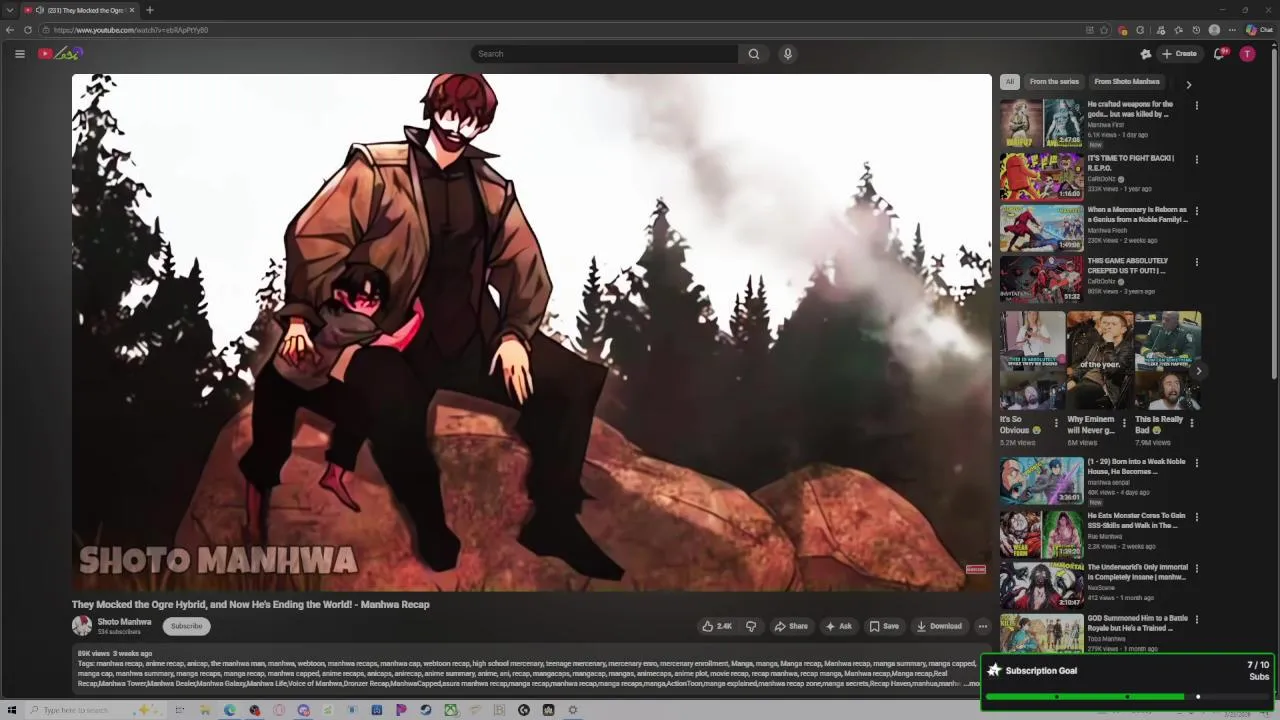
Task: Open the Windows Start menu
Action: point(11,710)
